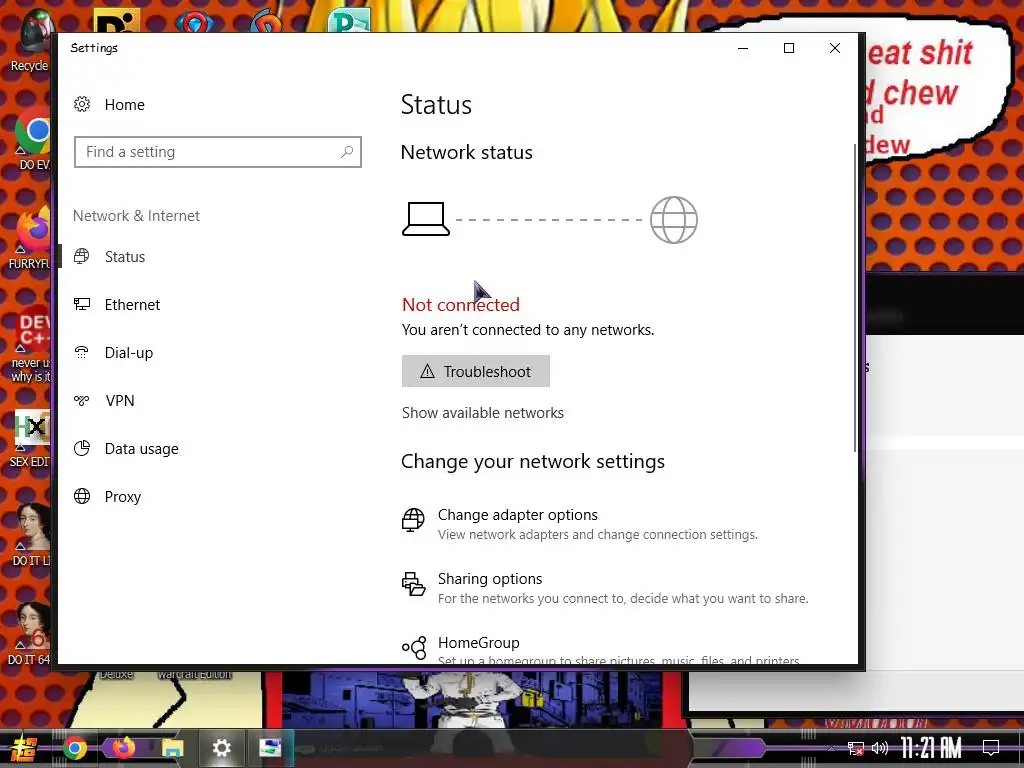Screen dimensions: 1024x768
Task: Select the Data usage pie icon
Action: click(82, 448)
